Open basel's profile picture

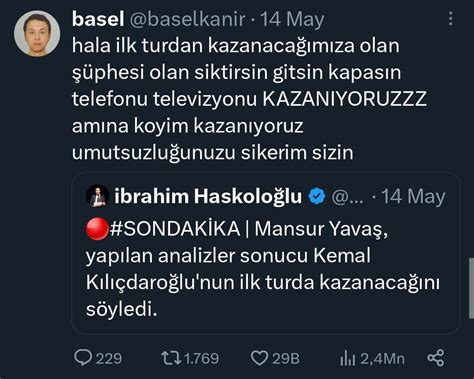tap(37, 33)
